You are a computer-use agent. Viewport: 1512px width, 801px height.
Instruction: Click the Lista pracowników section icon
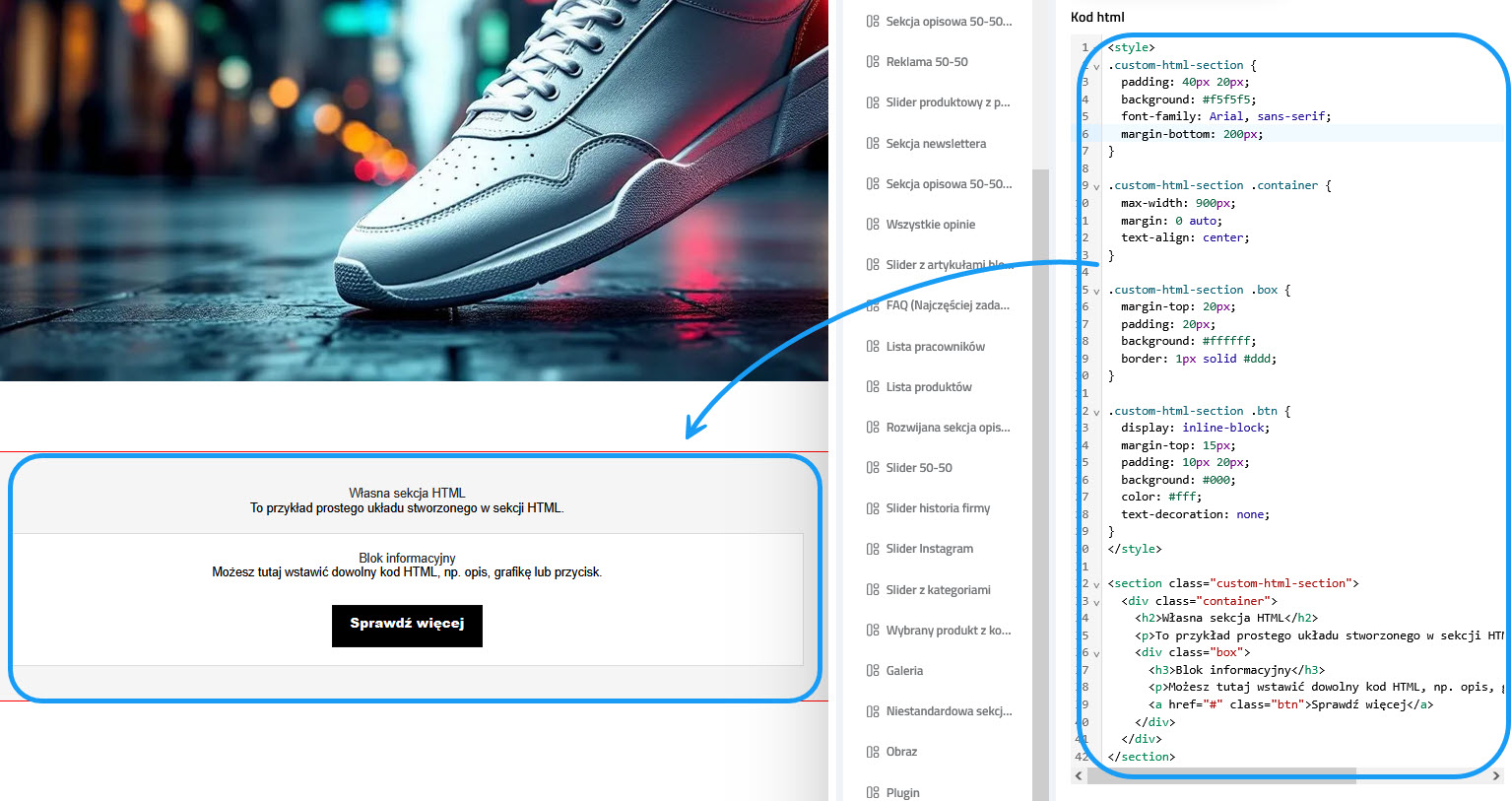[872, 346]
